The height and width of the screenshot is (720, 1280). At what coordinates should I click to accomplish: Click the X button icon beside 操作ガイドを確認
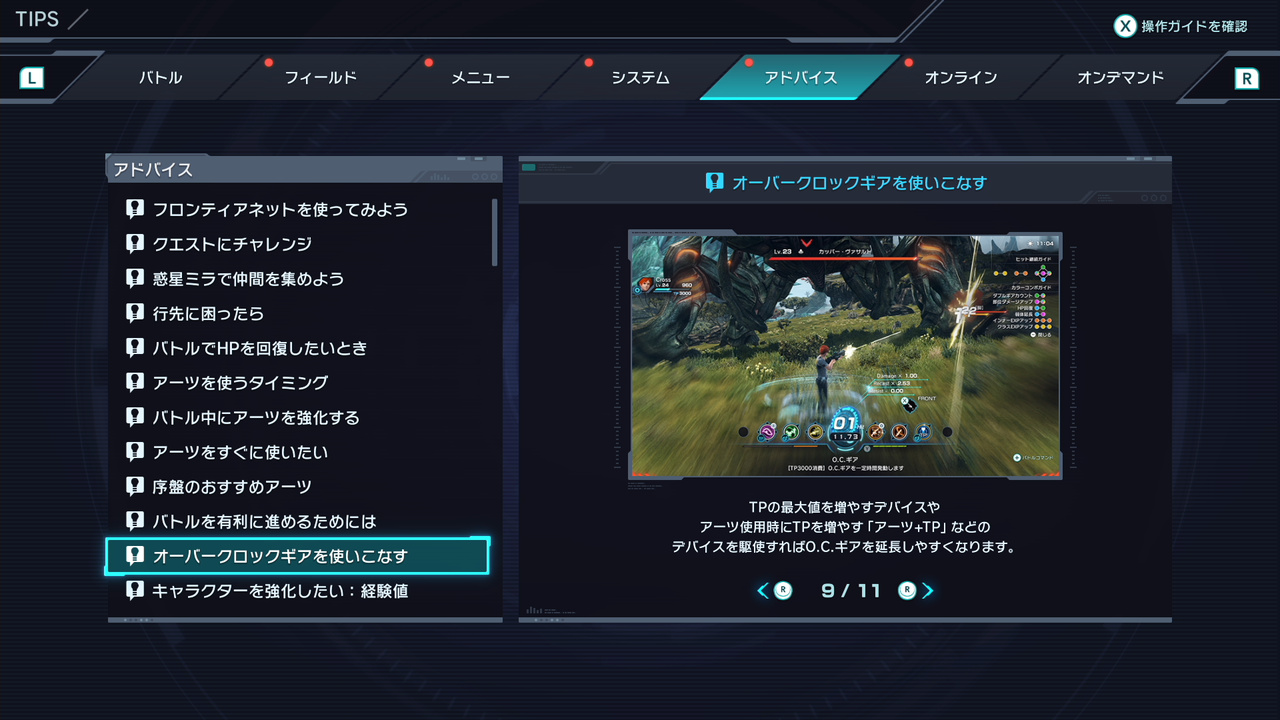point(1125,26)
